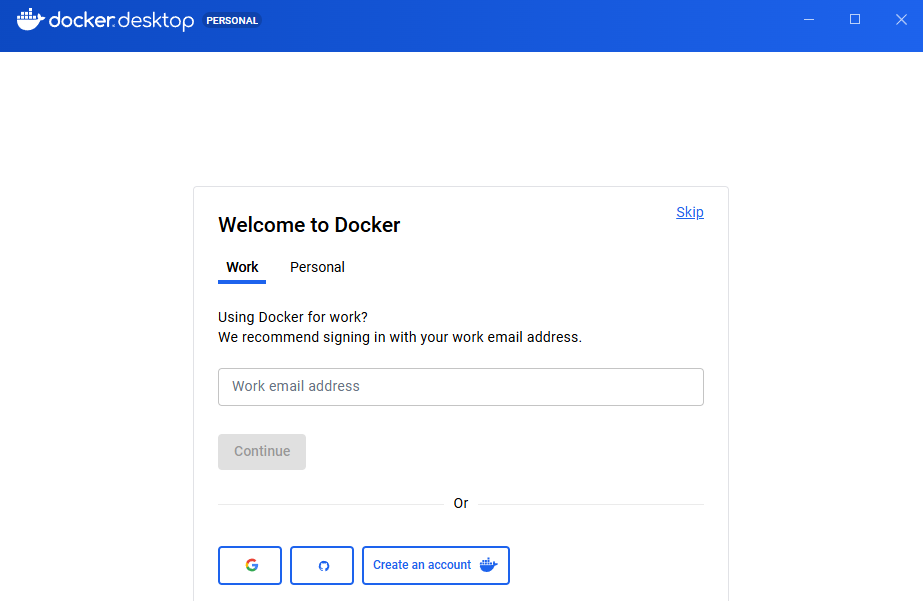
Task: Sign in with the GitHub icon button
Action: tap(322, 565)
